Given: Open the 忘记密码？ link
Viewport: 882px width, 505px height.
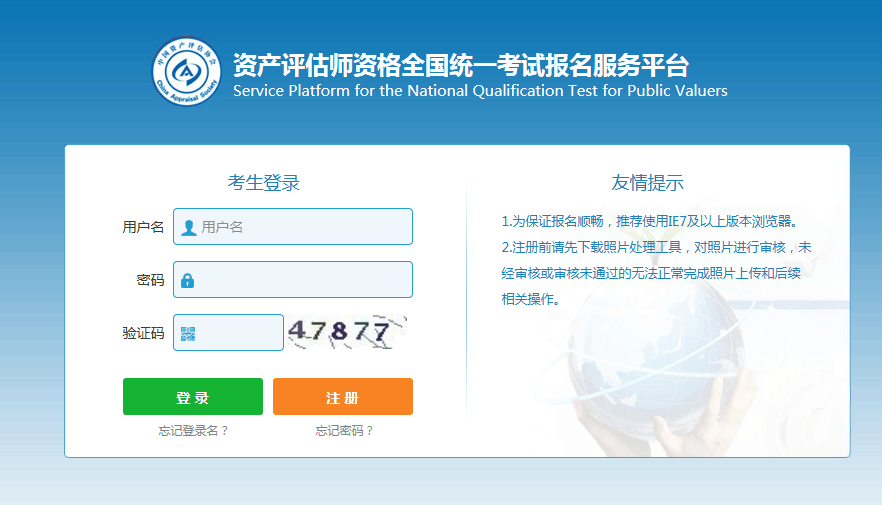Looking at the screenshot, I should (344, 431).
